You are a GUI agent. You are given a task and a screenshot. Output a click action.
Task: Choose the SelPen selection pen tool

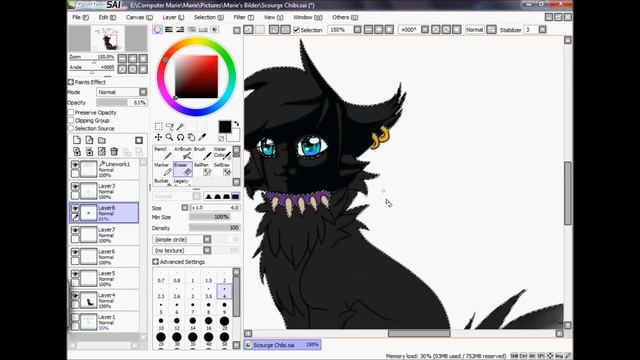(202, 169)
